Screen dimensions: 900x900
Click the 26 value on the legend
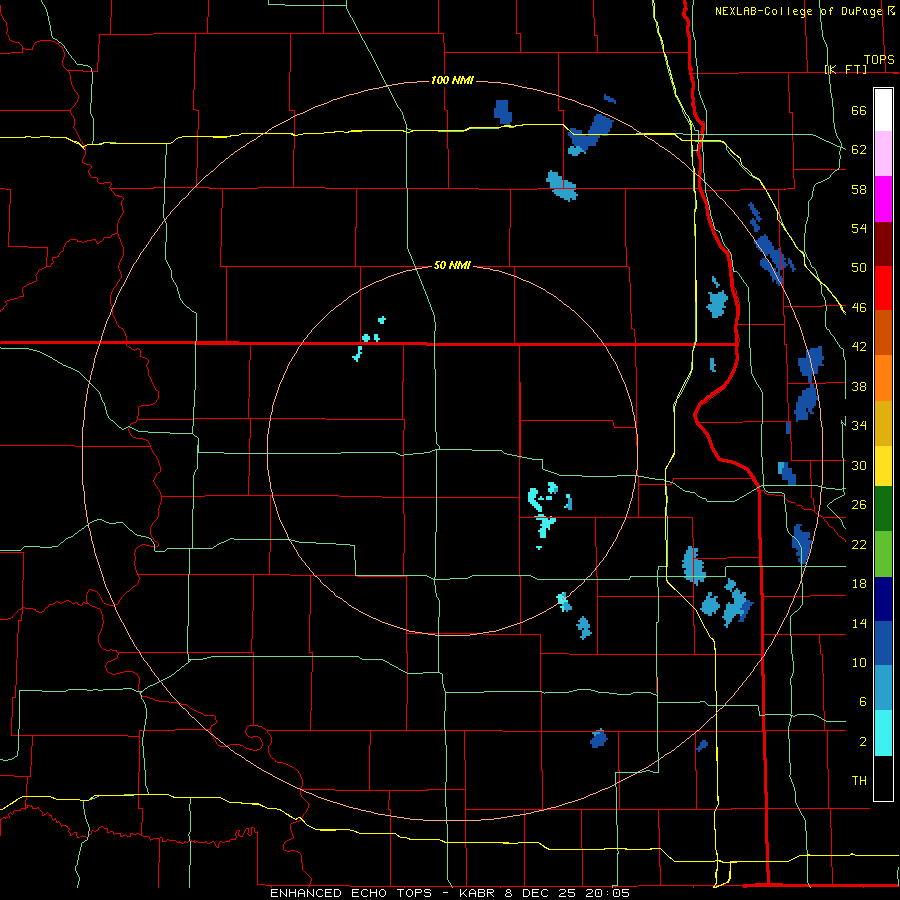[859, 505]
